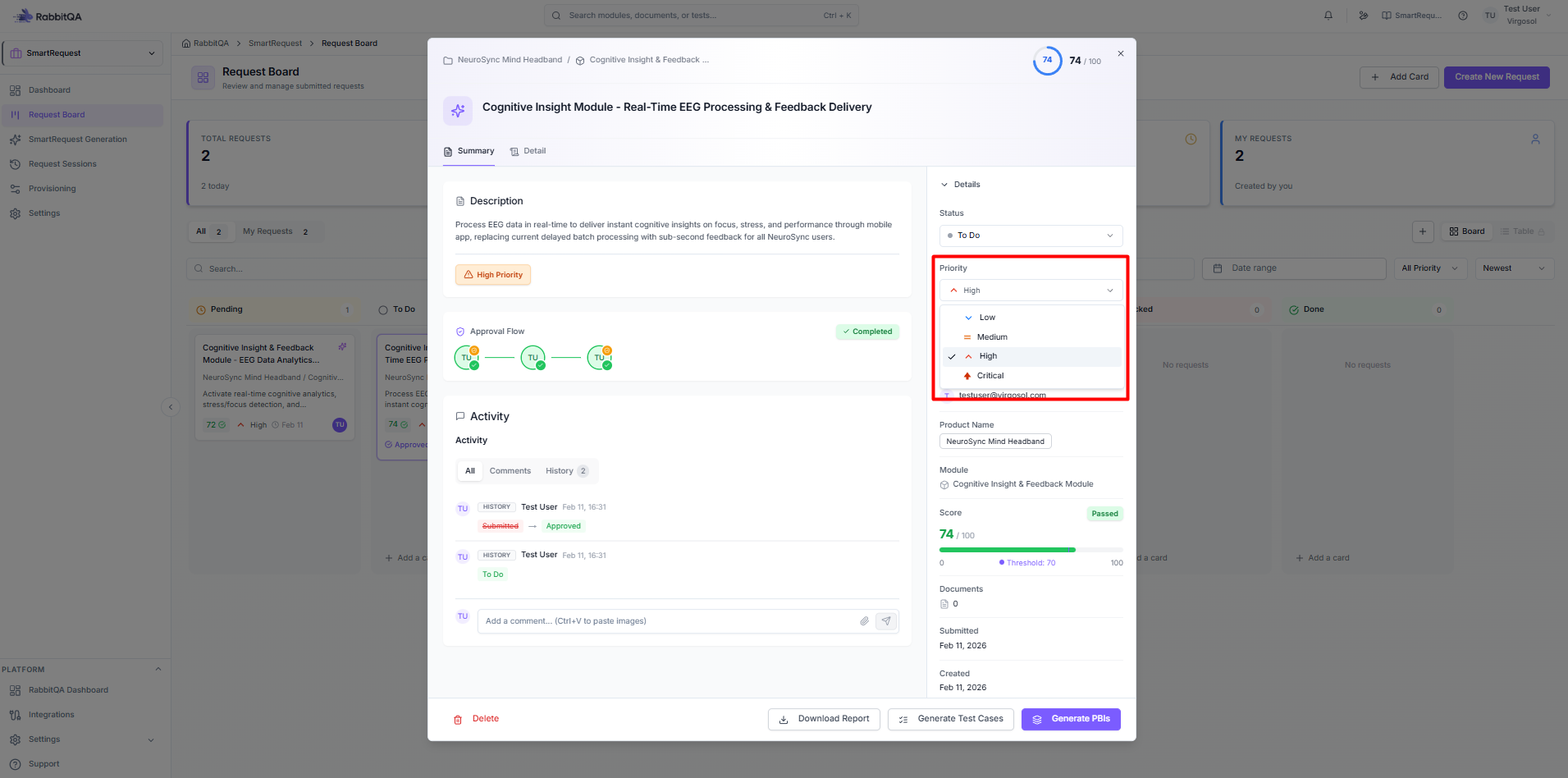The width and height of the screenshot is (1568, 778).
Task: Switch to Table view
Action: (1522, 231)
